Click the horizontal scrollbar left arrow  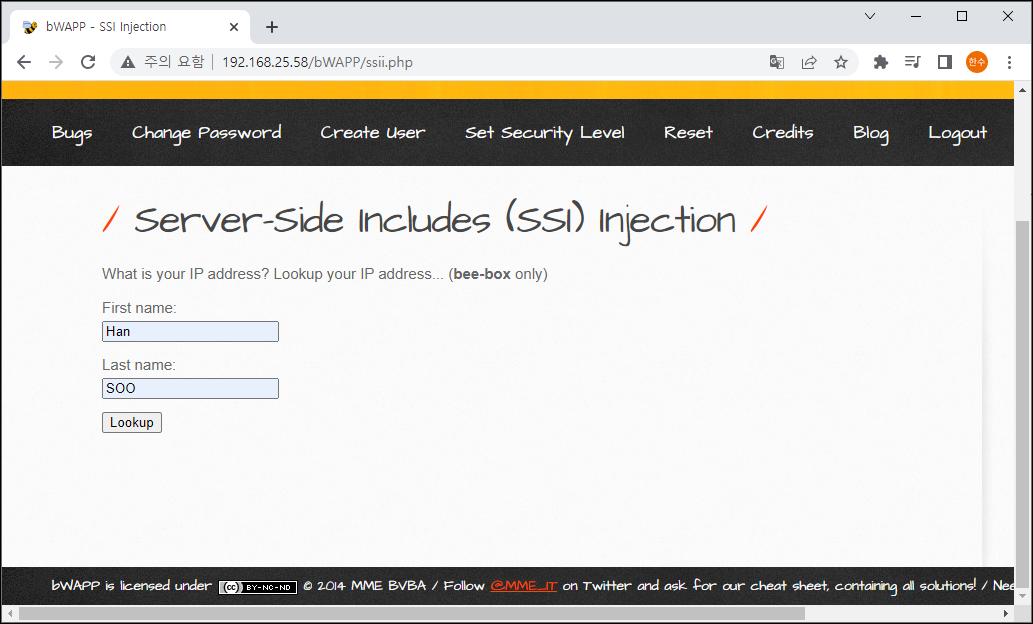point(10,613)
